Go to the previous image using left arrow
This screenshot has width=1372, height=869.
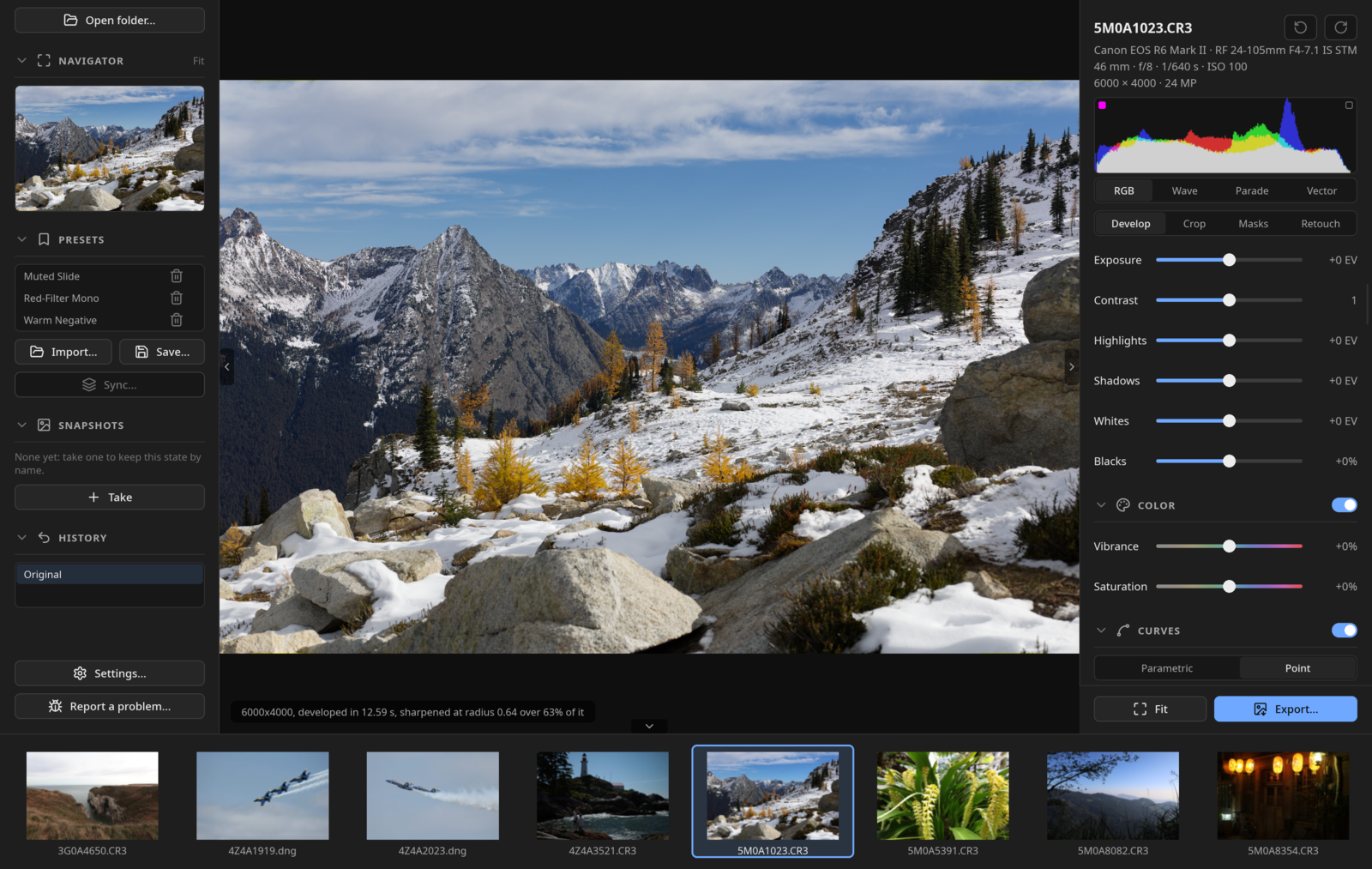coord(226,366)
